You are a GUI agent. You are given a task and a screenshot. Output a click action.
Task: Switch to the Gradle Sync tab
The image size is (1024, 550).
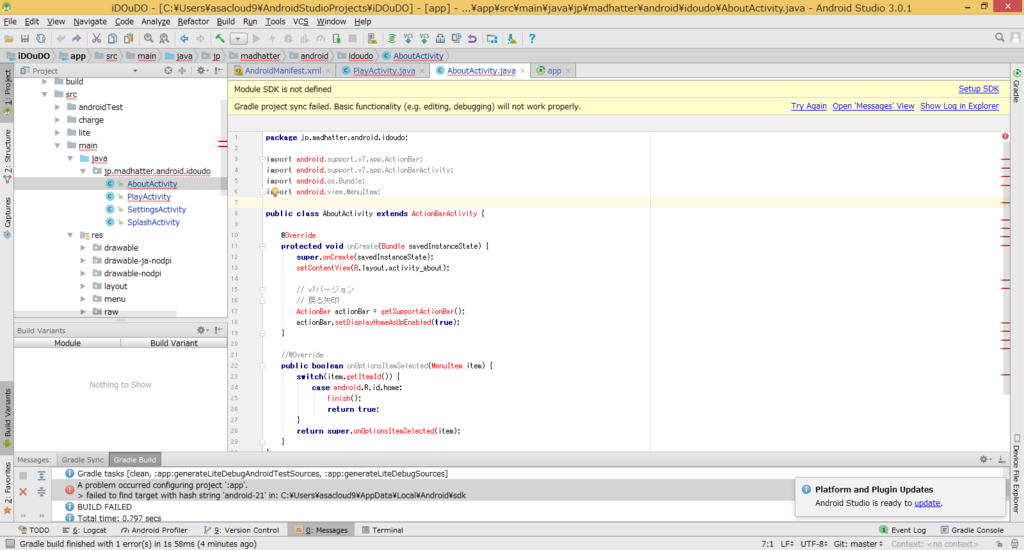(x=82, y=460)
